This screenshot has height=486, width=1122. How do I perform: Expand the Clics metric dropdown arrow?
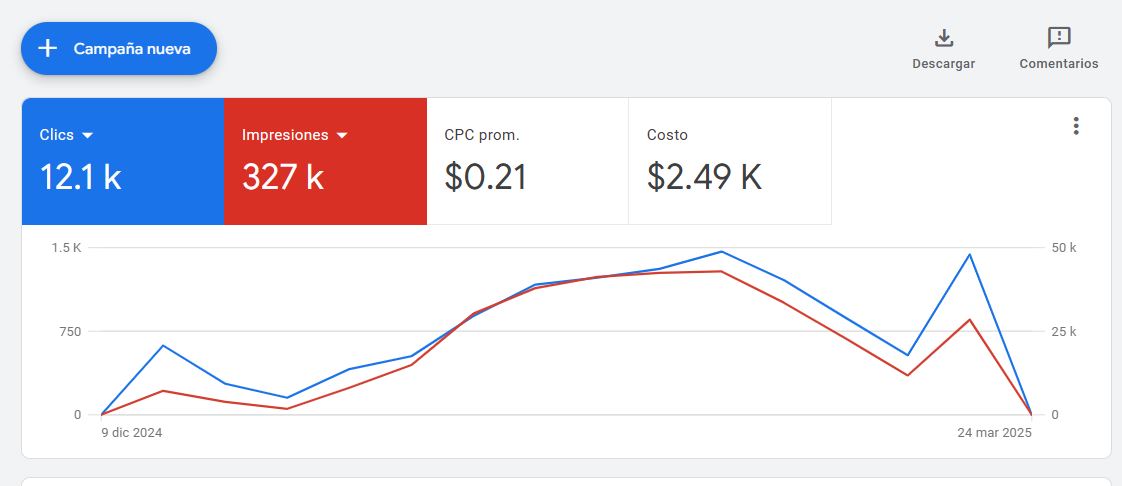coord(87,135)
